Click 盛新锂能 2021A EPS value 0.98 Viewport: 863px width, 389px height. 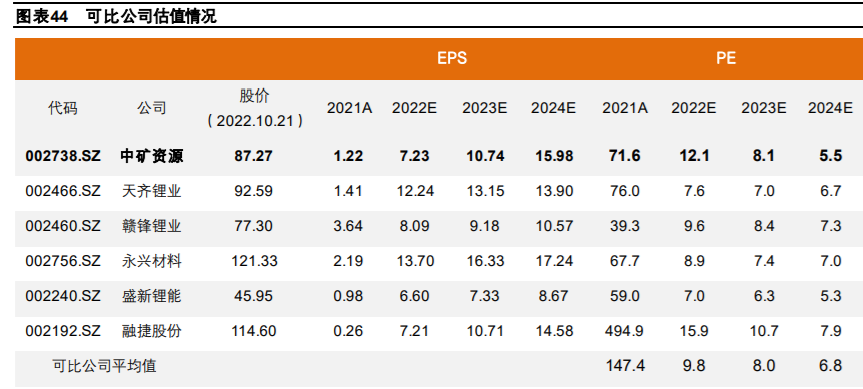[x=348, y=296]
